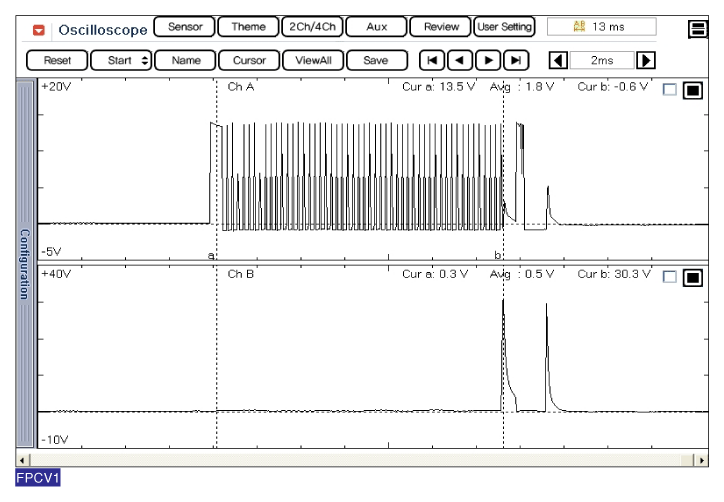Switch to 2Ch/4Ch display mode
This screenshot has height=502, width=724.
tap(311, 27)
